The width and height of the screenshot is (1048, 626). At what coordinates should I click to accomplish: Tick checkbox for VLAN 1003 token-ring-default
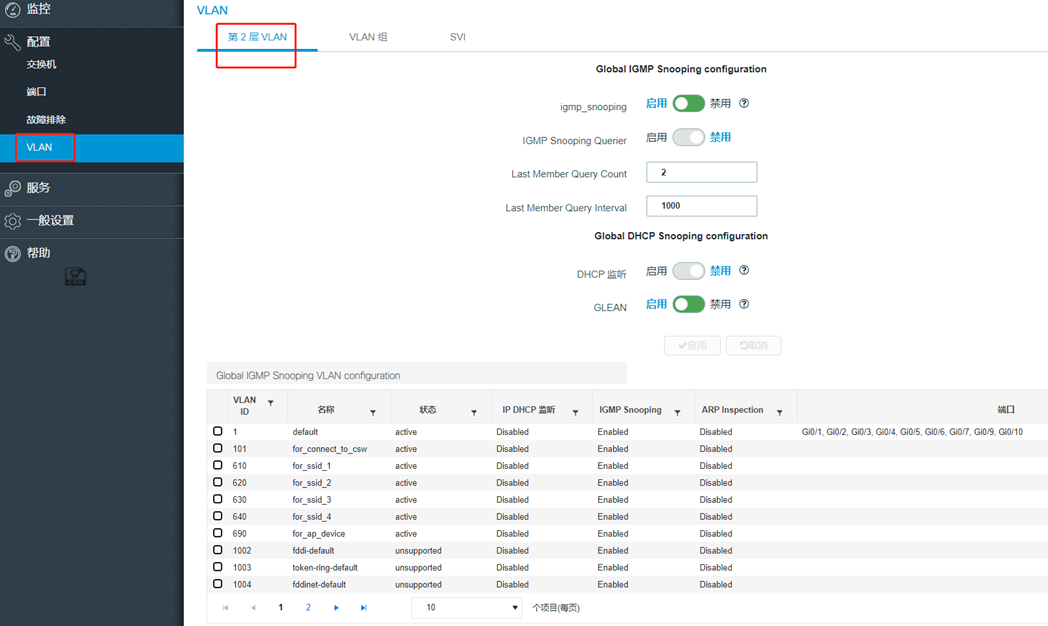[x=218, y=567]
